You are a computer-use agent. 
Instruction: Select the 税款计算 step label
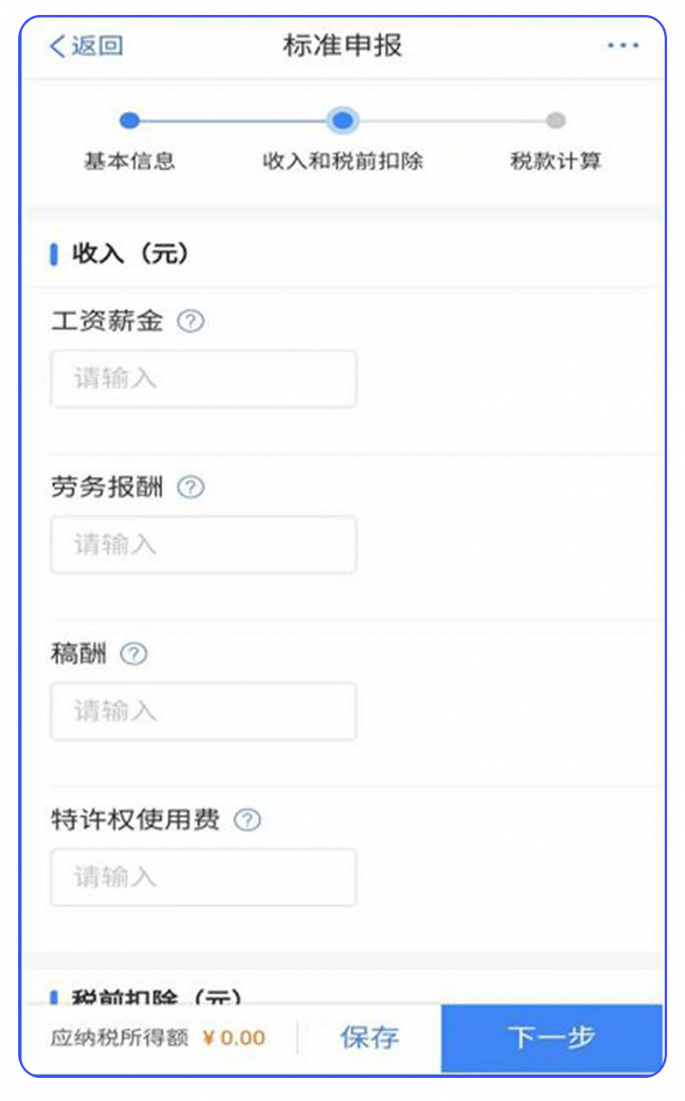[x=557, y=161]
